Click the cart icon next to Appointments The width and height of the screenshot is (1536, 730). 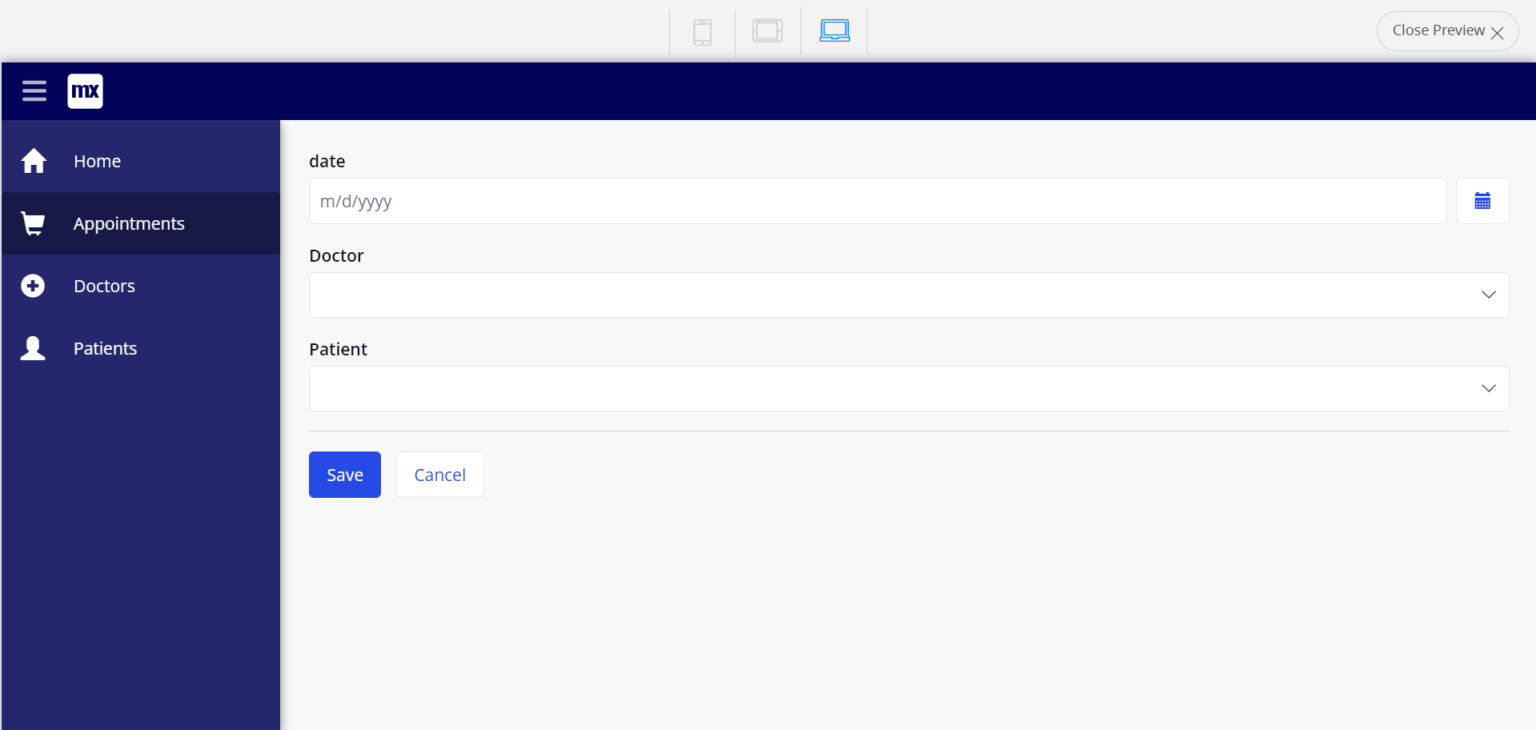33,223
